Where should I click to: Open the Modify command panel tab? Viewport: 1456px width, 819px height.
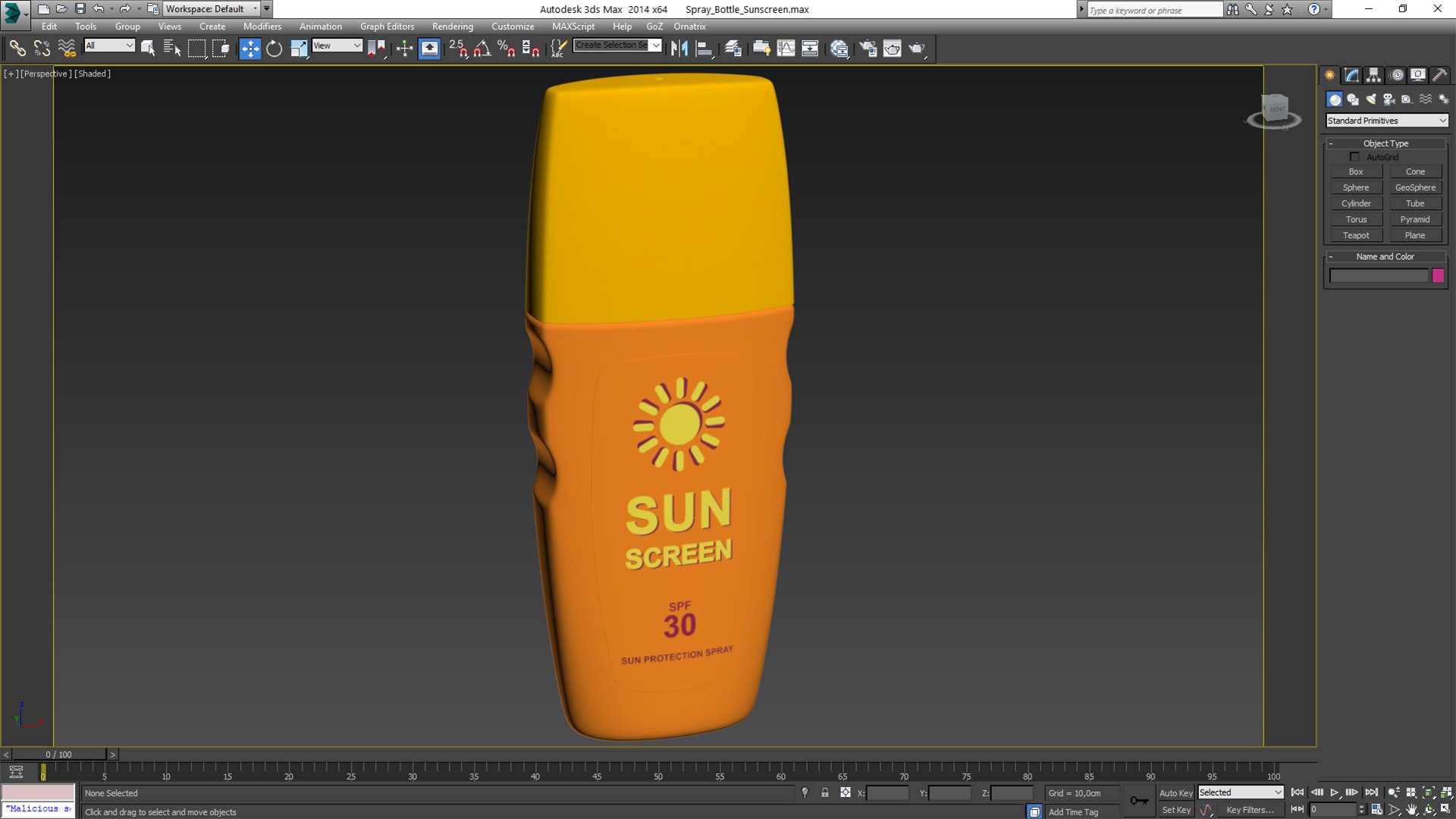point(1352,75)
